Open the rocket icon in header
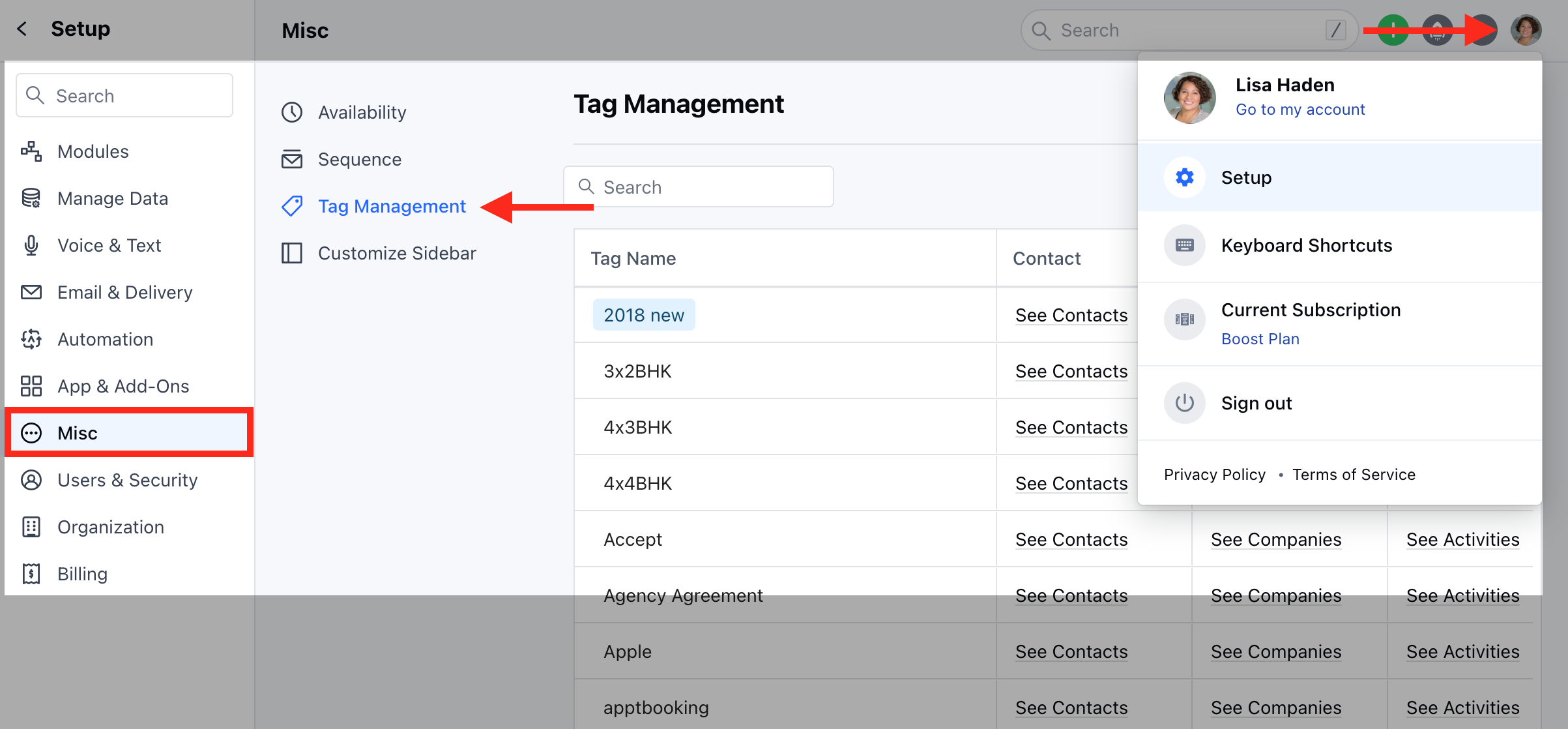Image resolution: width=1568 pixels, height=729 pixels. point(1437,30)
